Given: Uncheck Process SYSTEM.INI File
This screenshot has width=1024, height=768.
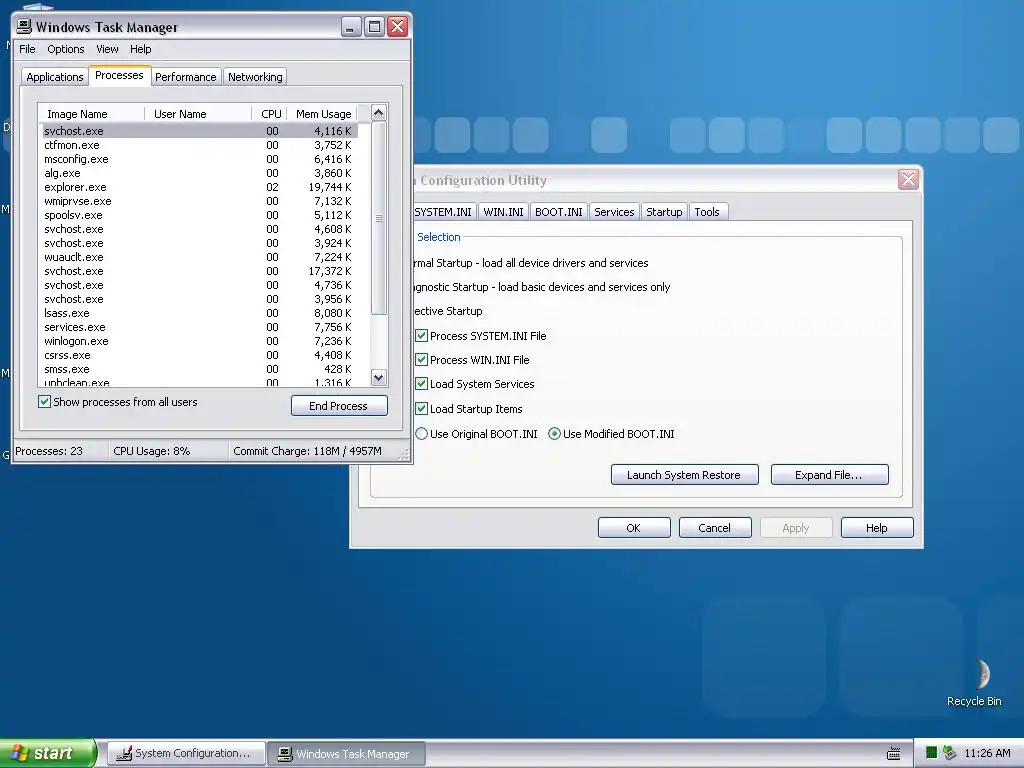Looking at the screenshot, I should (x=422, y=336).
